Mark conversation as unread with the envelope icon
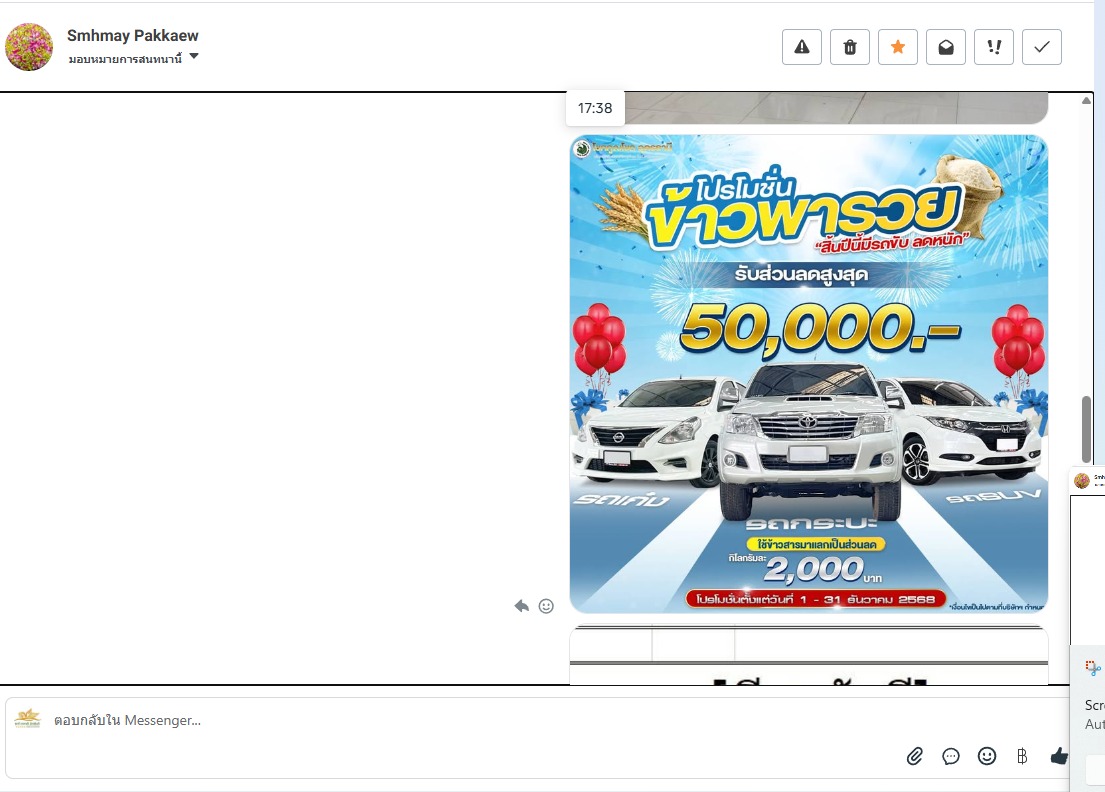The height and width of the screenshot is (792, 1105). pyautogui.click(x=946, y=47)
